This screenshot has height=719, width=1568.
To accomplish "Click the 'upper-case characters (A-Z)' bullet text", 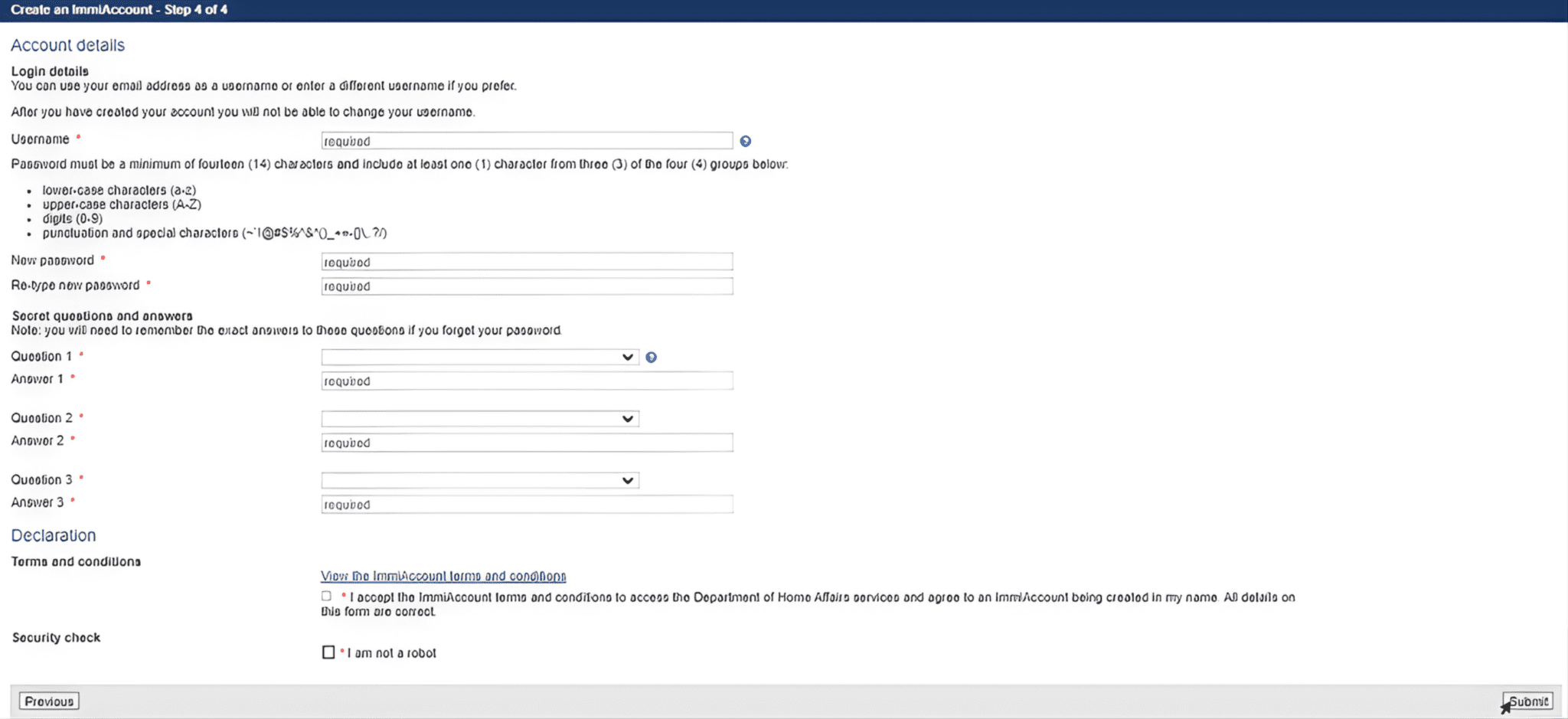I will 122,204.
